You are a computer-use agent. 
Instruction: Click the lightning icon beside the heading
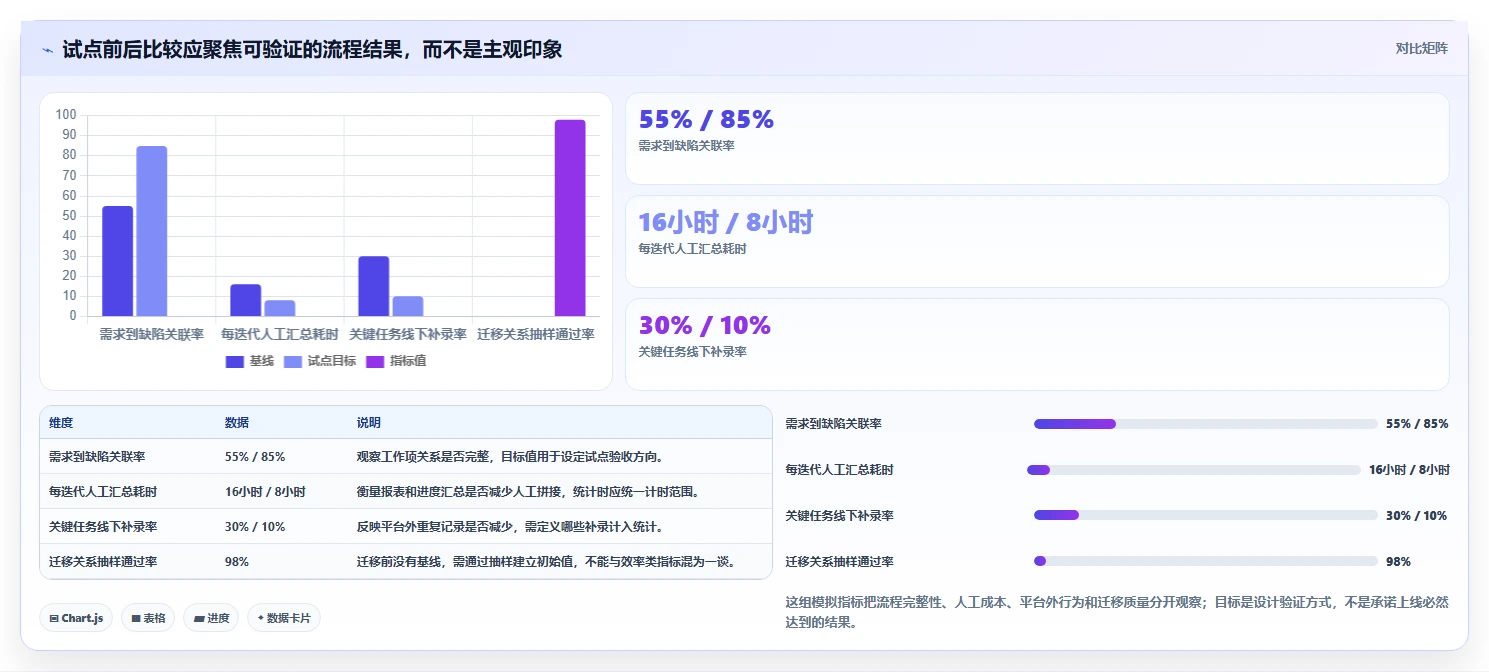tap(48, 49)
